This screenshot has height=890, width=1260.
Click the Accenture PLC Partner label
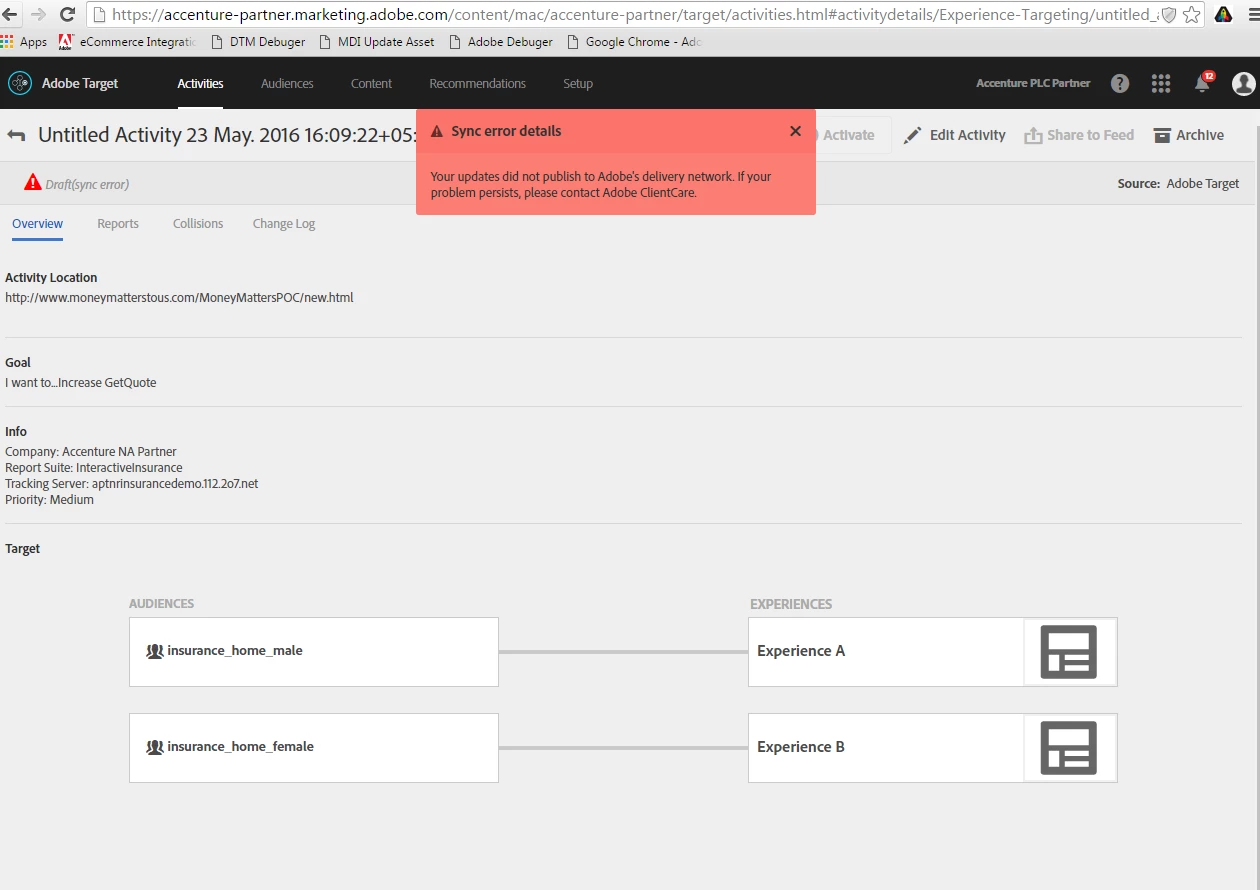[1033, 84]
